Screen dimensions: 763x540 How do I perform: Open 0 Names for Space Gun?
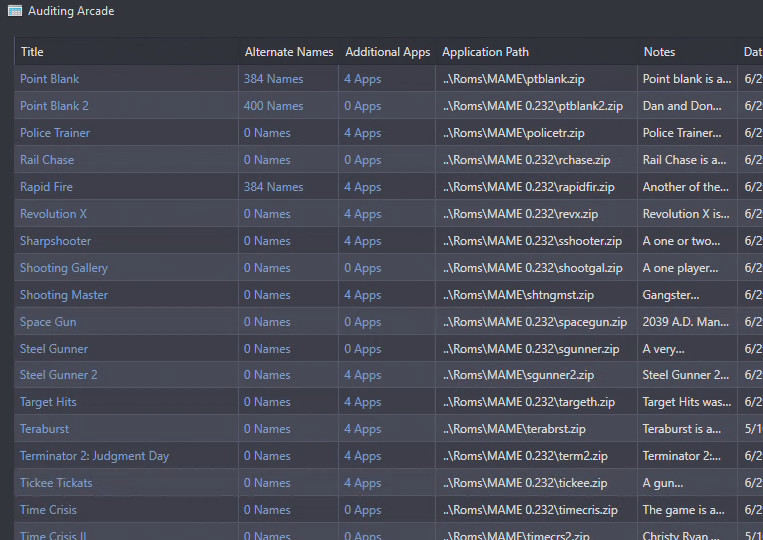tap(267, 322)
